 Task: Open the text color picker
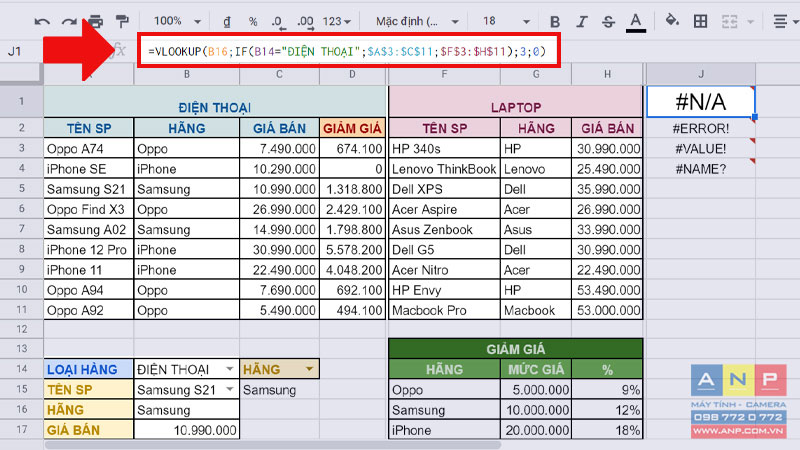click(x=635, y=22)
